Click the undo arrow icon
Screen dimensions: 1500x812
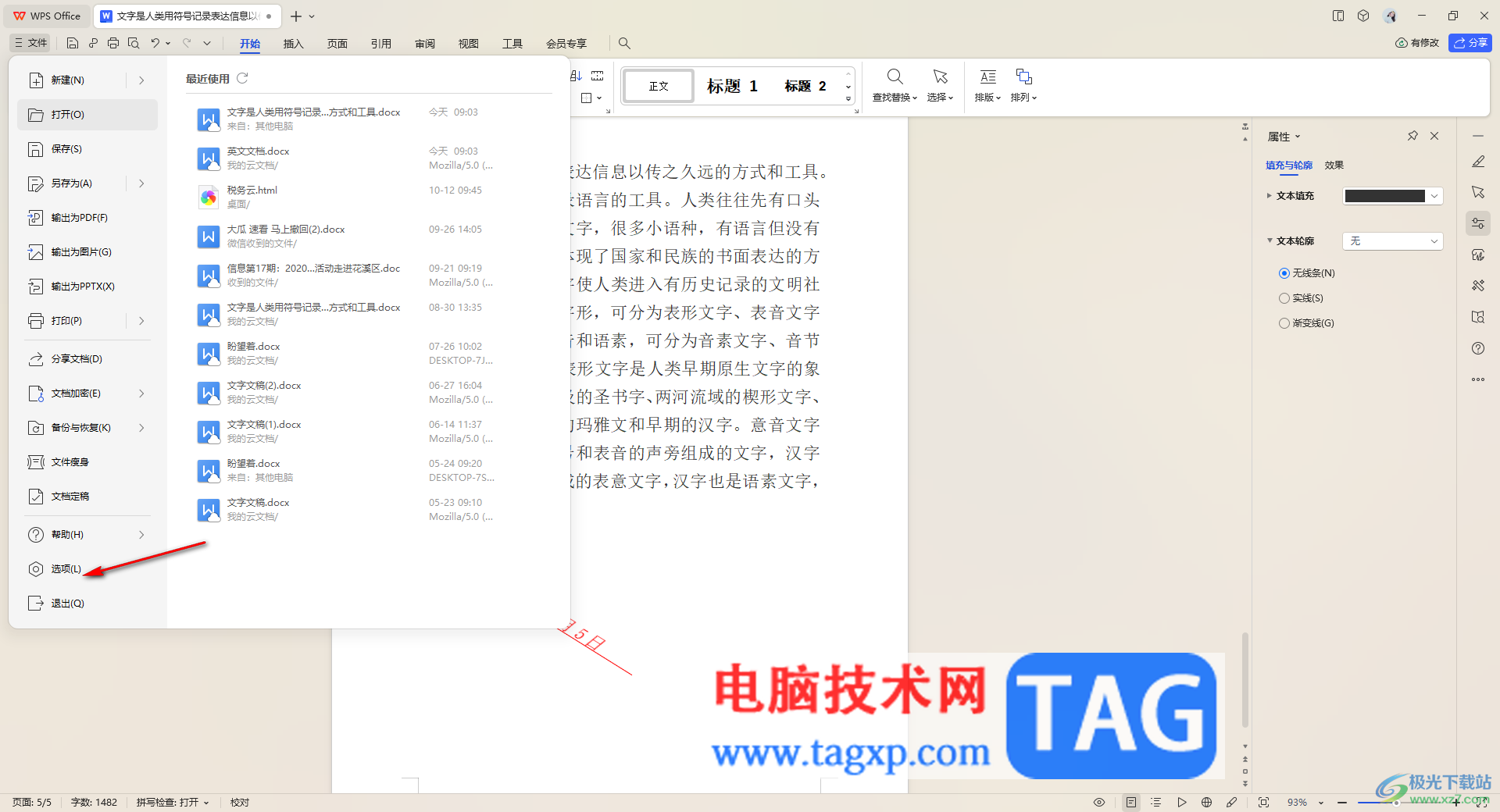(155, 44)
